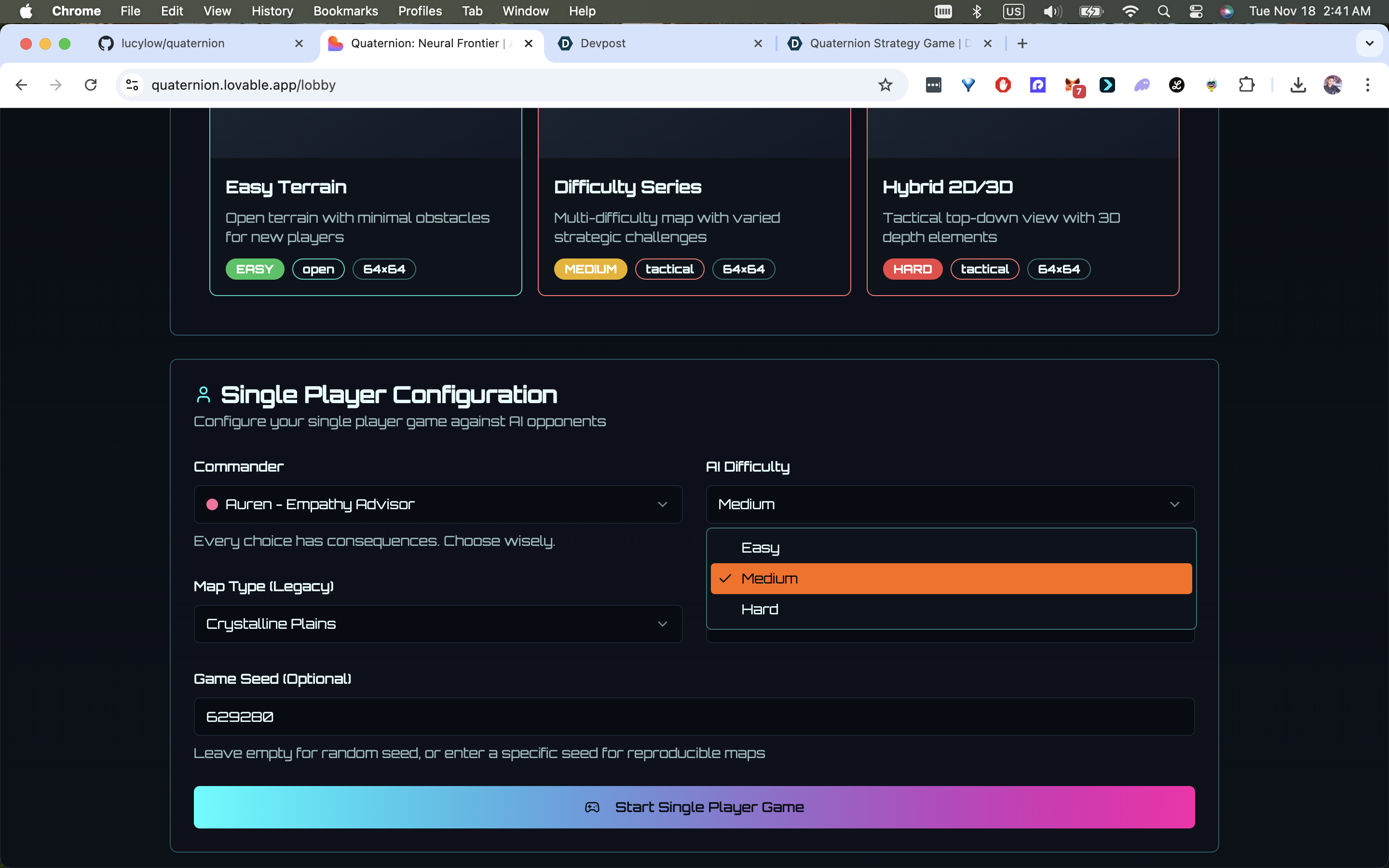Image resolution: width=1389 pixels, height=868 pixels.
Task: Click Start Single Player Game button
Action: click(694, 807)
